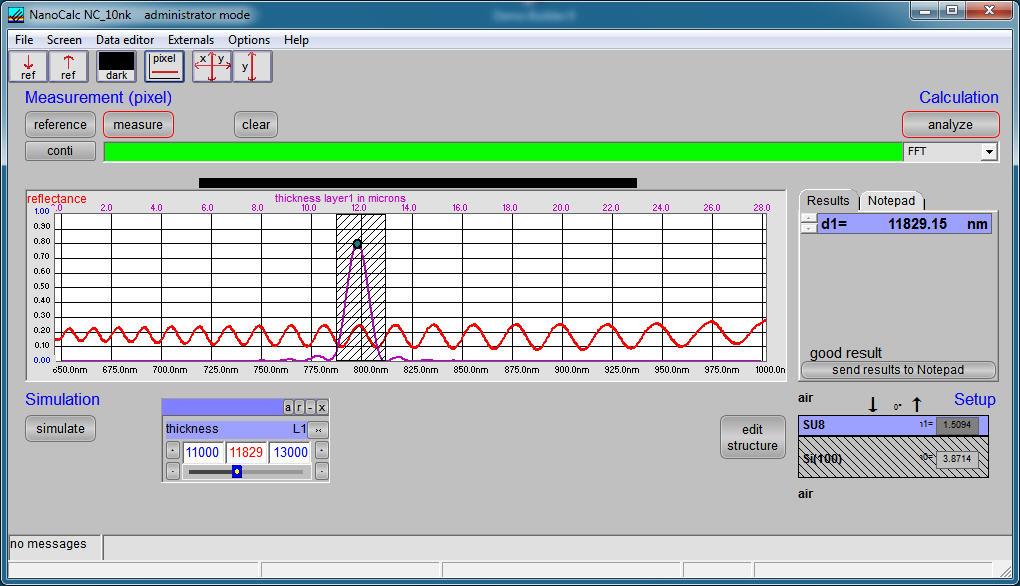Click the 11829 thickness value field
The width and height of the screenshot is (1020, 586).
tap(246, 452)
